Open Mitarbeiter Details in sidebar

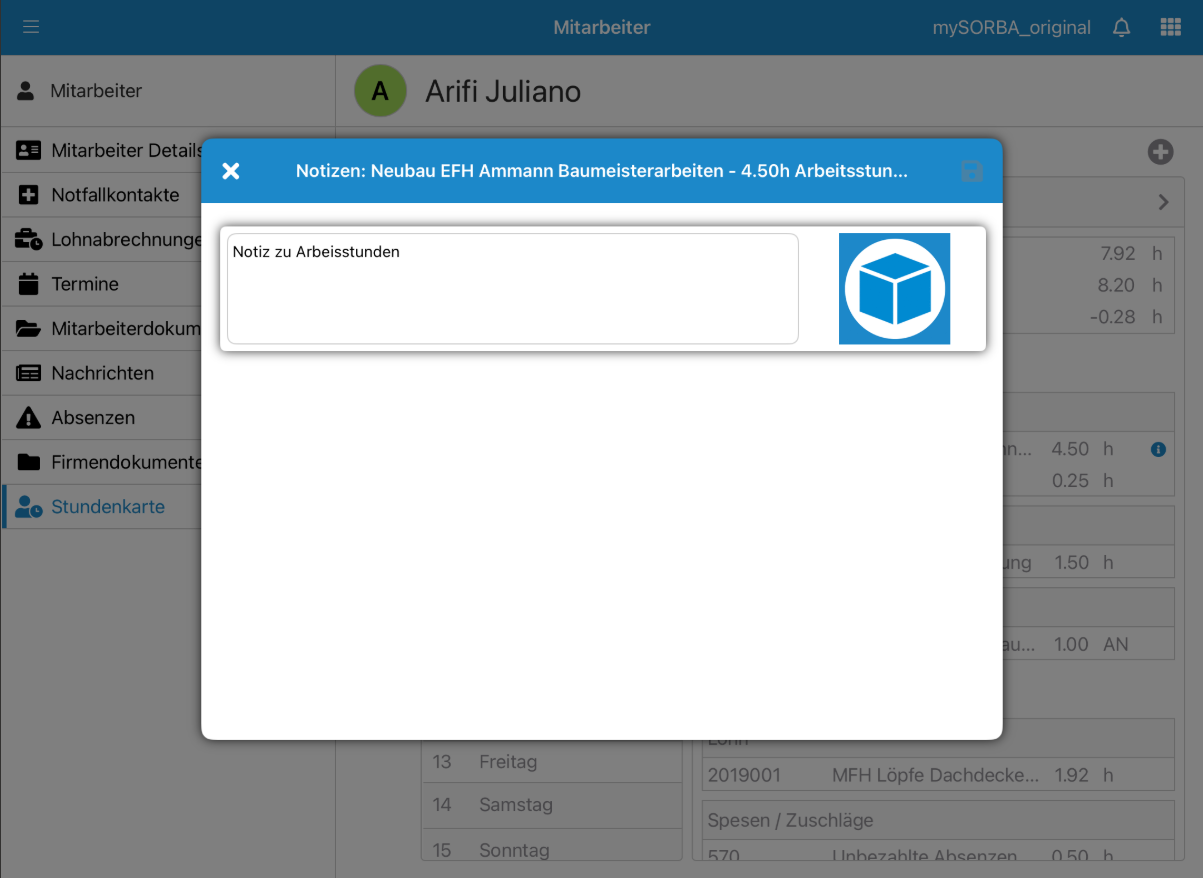(110, 151)
